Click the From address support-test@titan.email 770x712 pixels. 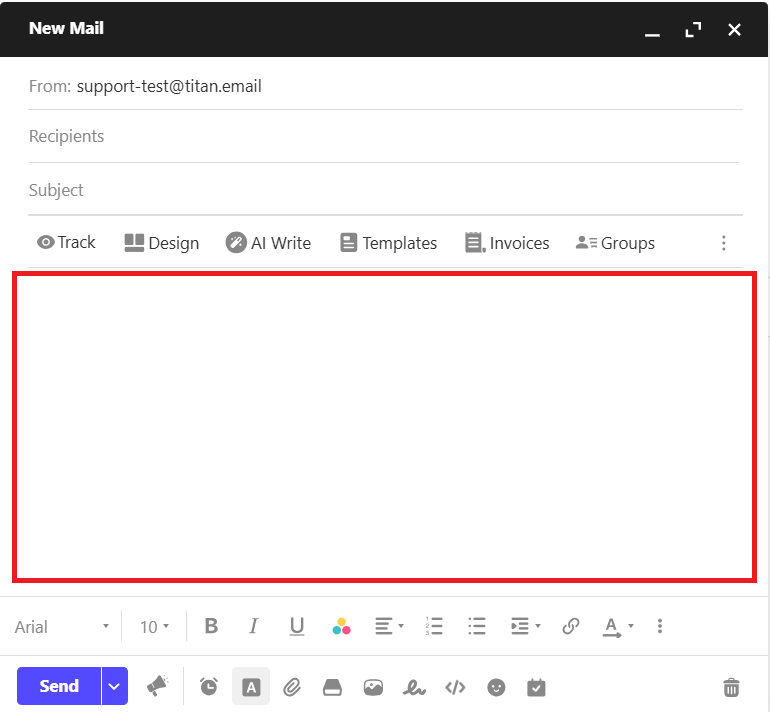tap(169, 86)
